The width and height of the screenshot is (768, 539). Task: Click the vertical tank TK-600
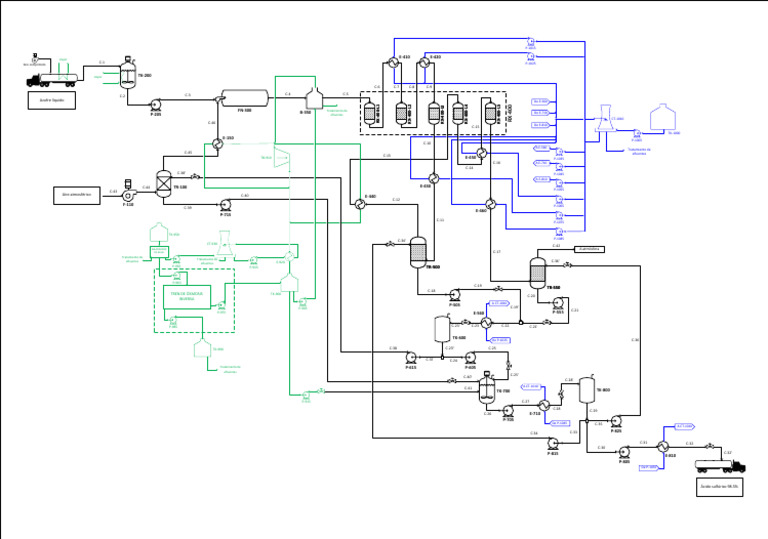443,329
